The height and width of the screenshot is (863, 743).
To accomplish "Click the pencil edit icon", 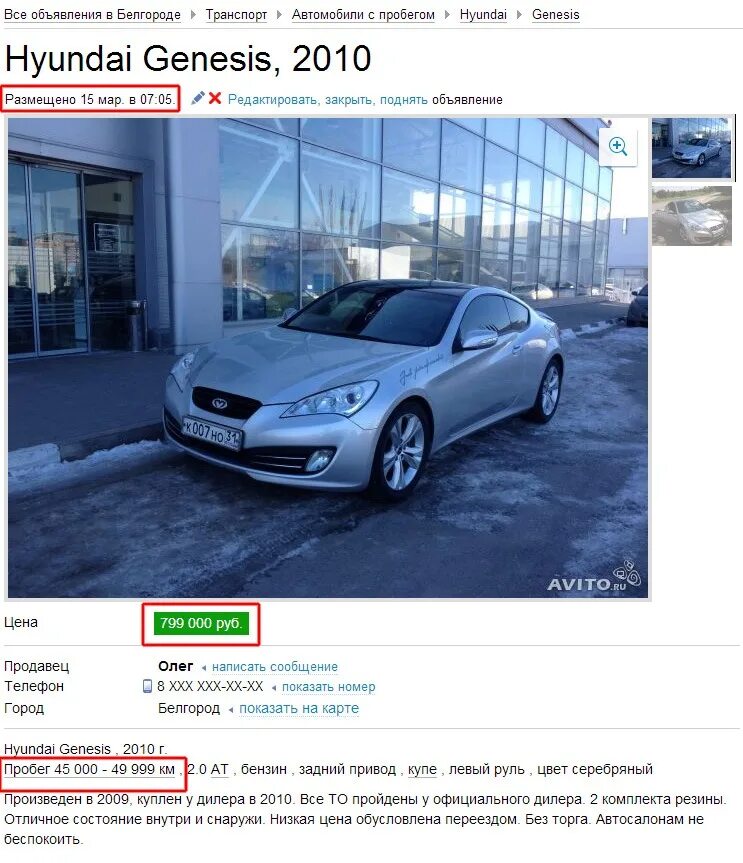I will click(198, 99).
